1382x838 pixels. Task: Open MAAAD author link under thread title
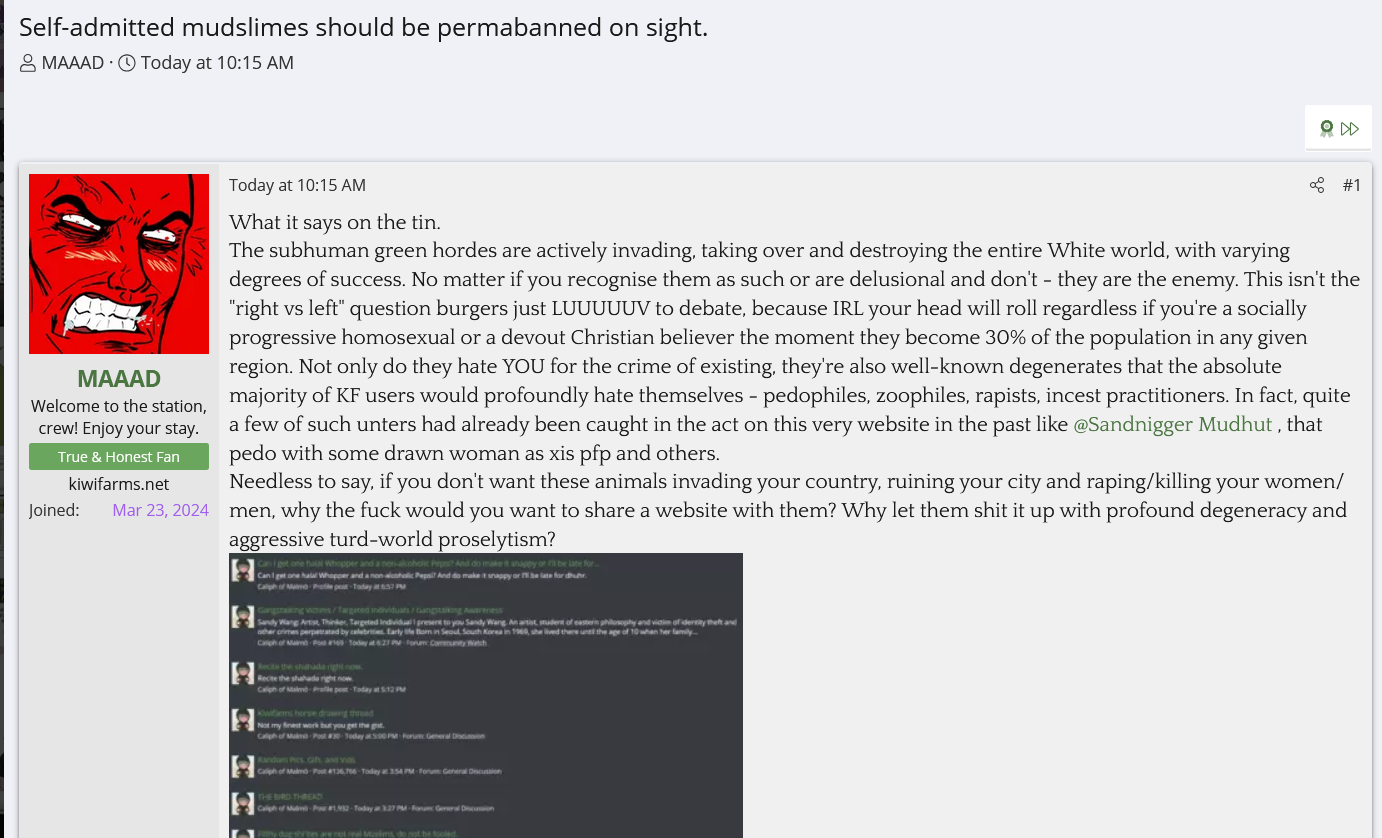73,63
